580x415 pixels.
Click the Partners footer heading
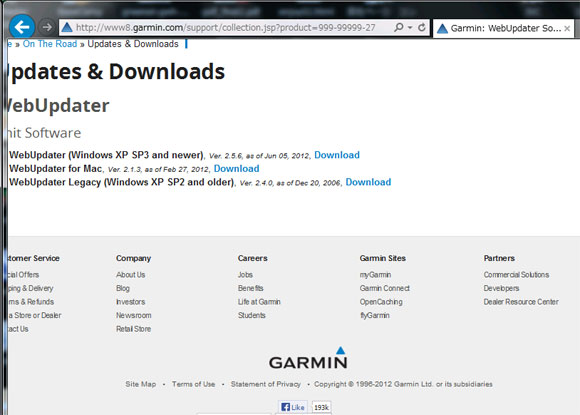499,258
